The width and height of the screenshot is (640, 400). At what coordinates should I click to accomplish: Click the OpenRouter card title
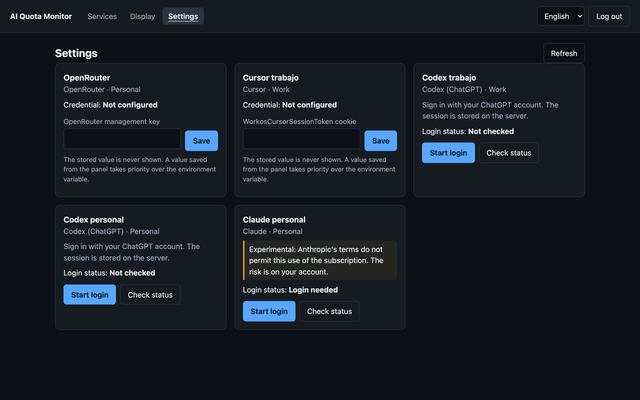click(x=87, y=78)
